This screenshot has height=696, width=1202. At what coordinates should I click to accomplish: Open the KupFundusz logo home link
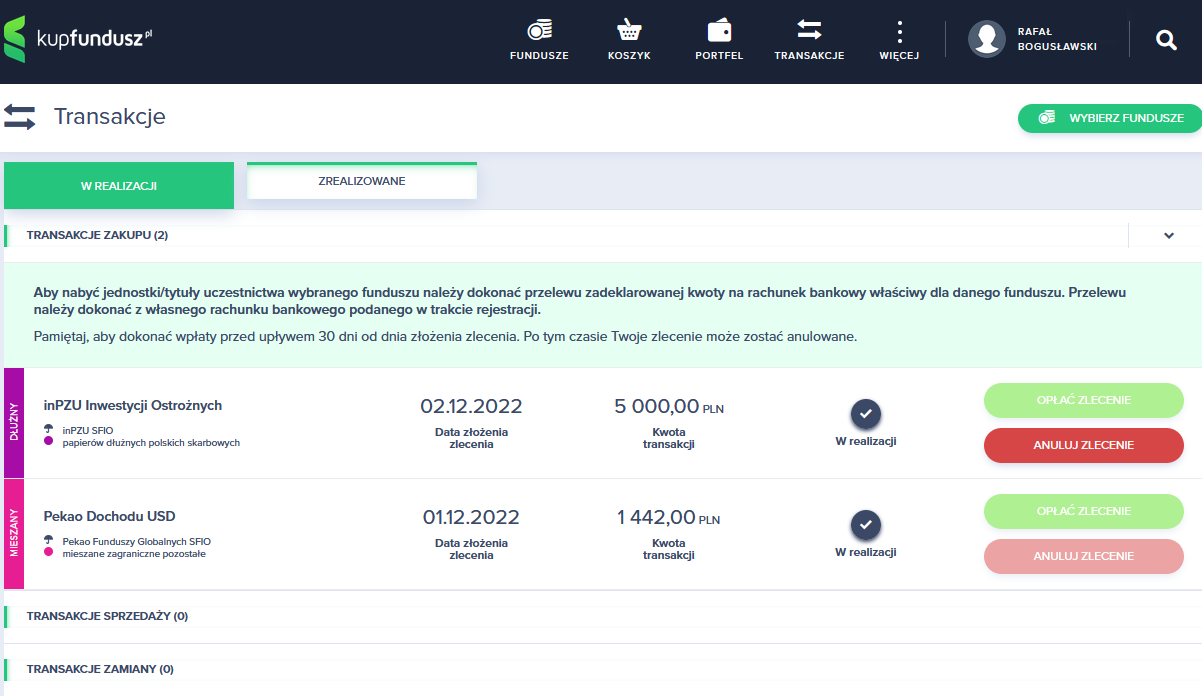(x=78, y=39)
